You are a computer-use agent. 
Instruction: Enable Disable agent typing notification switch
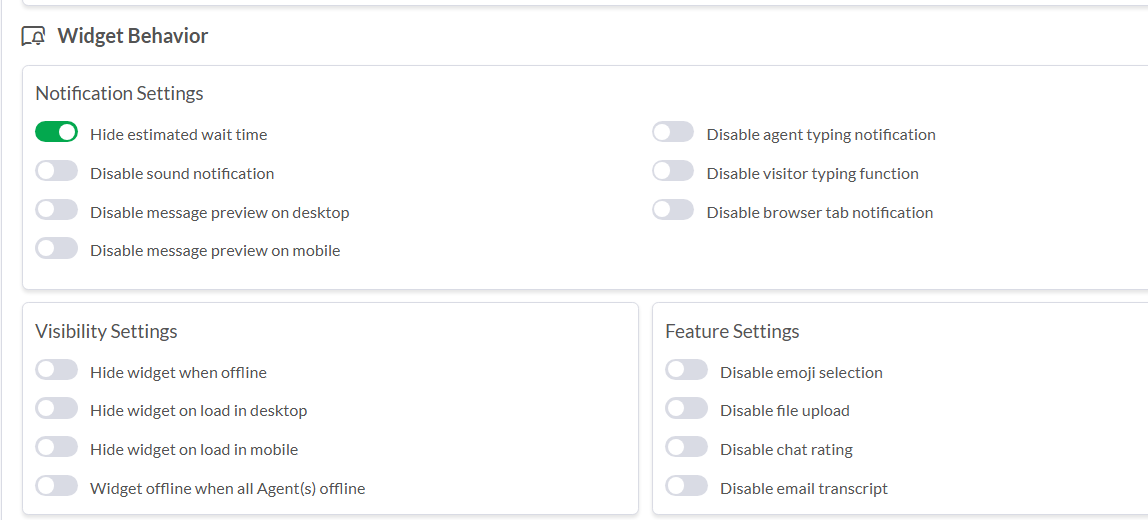(673, 133)
